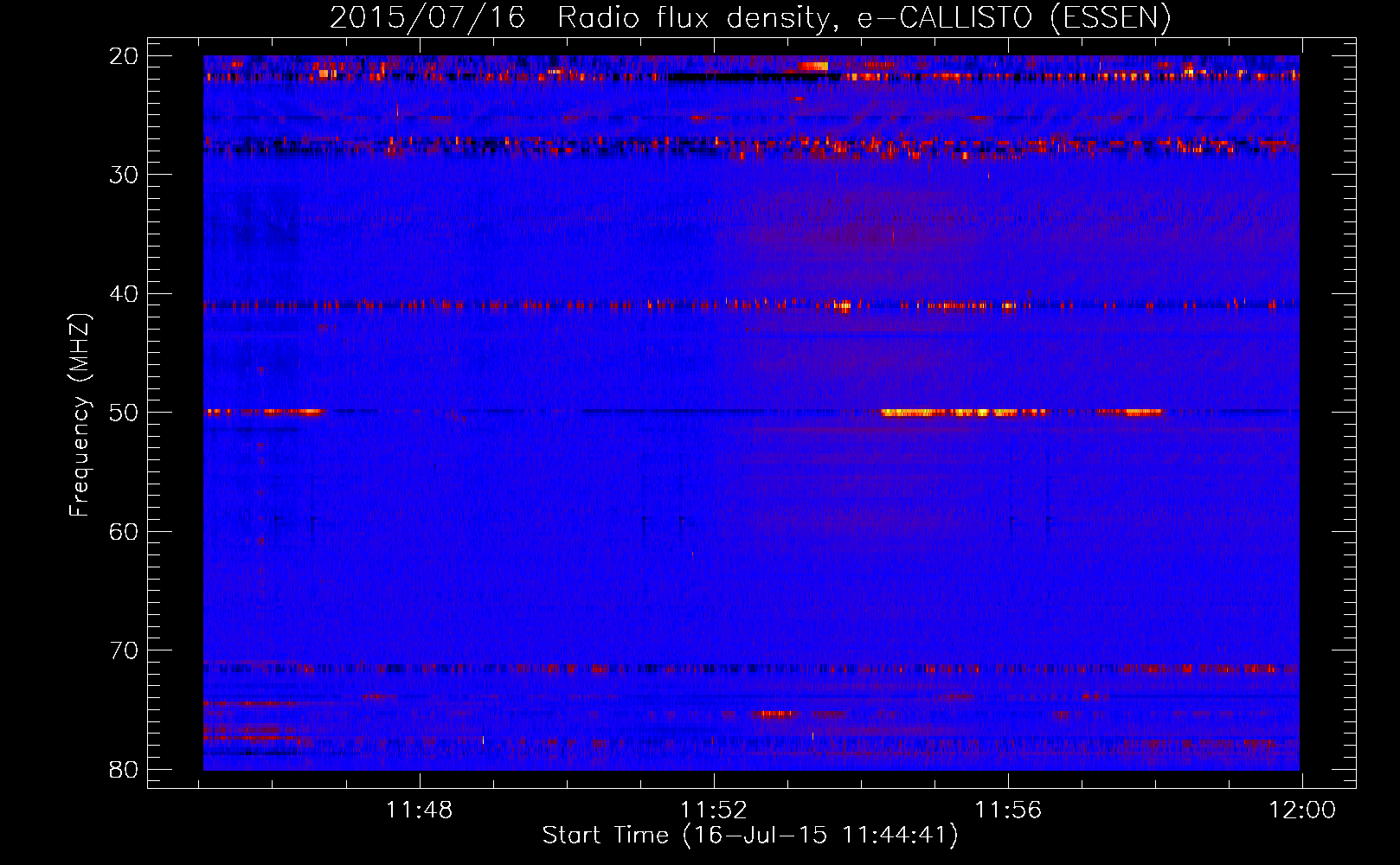This screenshot has width=1400, height=865.
Task: Click the 11:48 time tick label
Action: 420,810
